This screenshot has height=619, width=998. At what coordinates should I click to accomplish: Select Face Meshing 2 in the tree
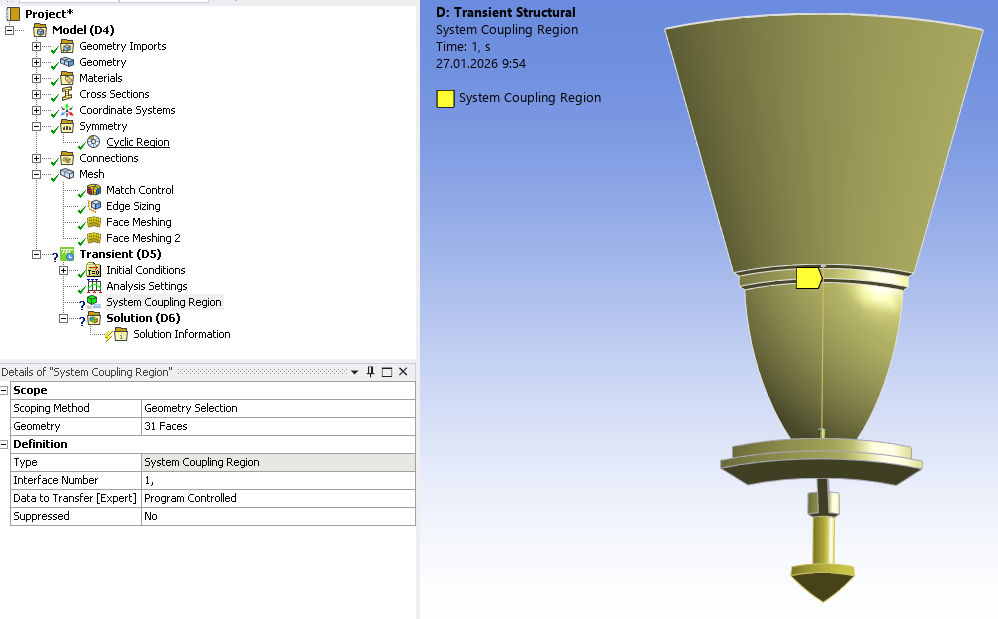143,238
